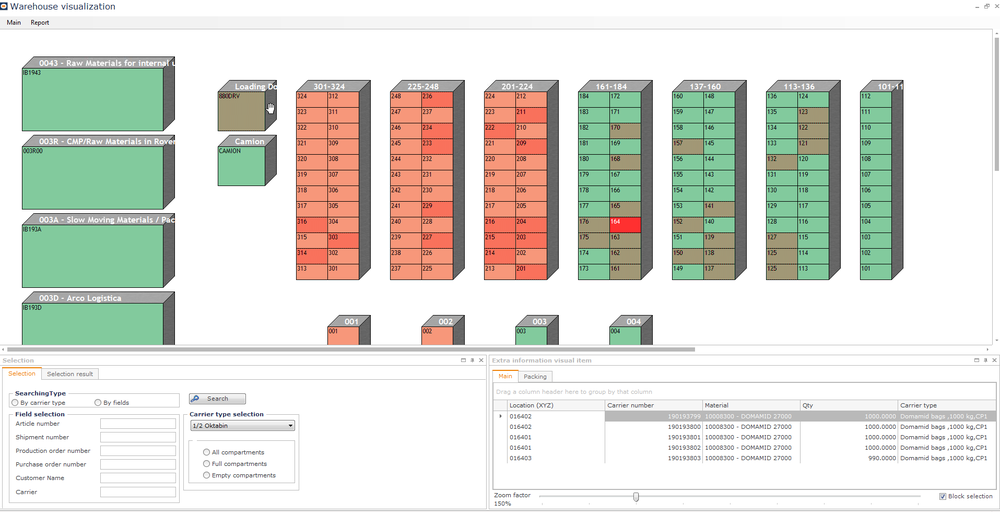Open the Carrier type selection dropdown

point(242,425)
